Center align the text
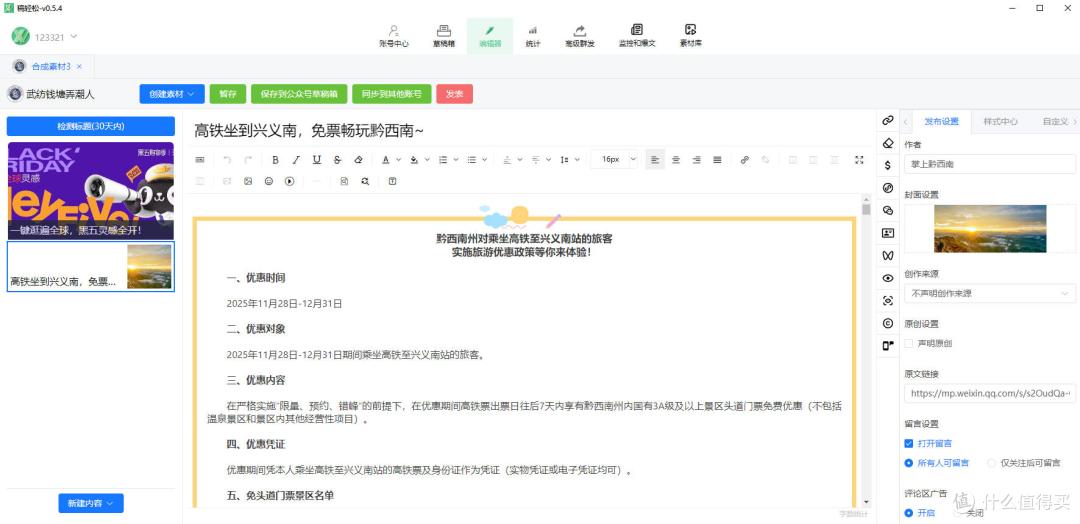Screen dimensions: 1080x524 pos(676,160)
